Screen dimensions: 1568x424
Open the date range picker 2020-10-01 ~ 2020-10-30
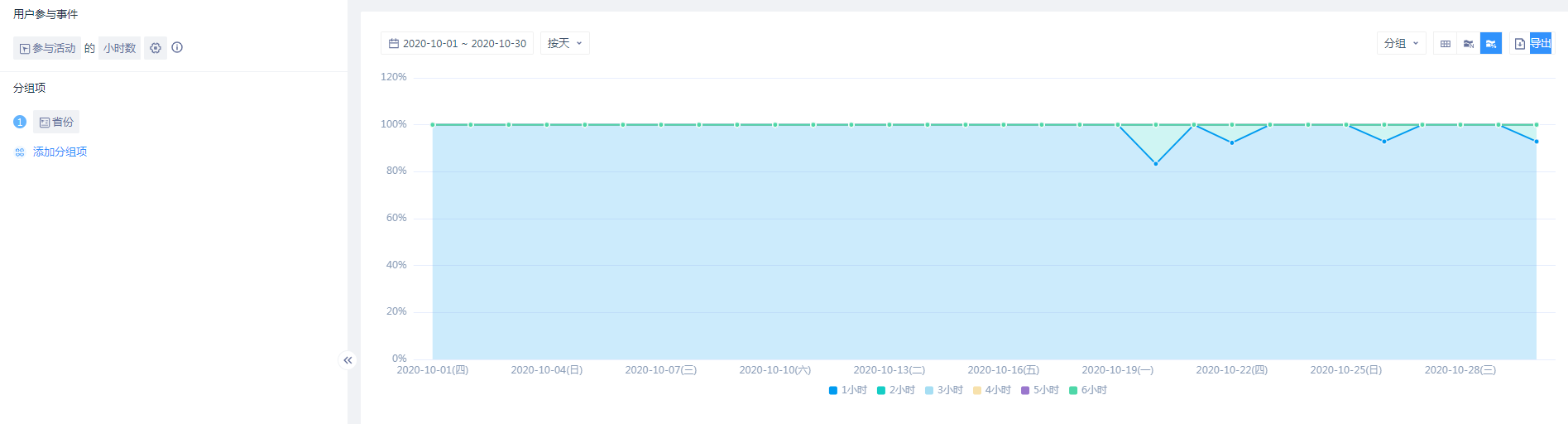pyautogui.click(x=457, y=44)
